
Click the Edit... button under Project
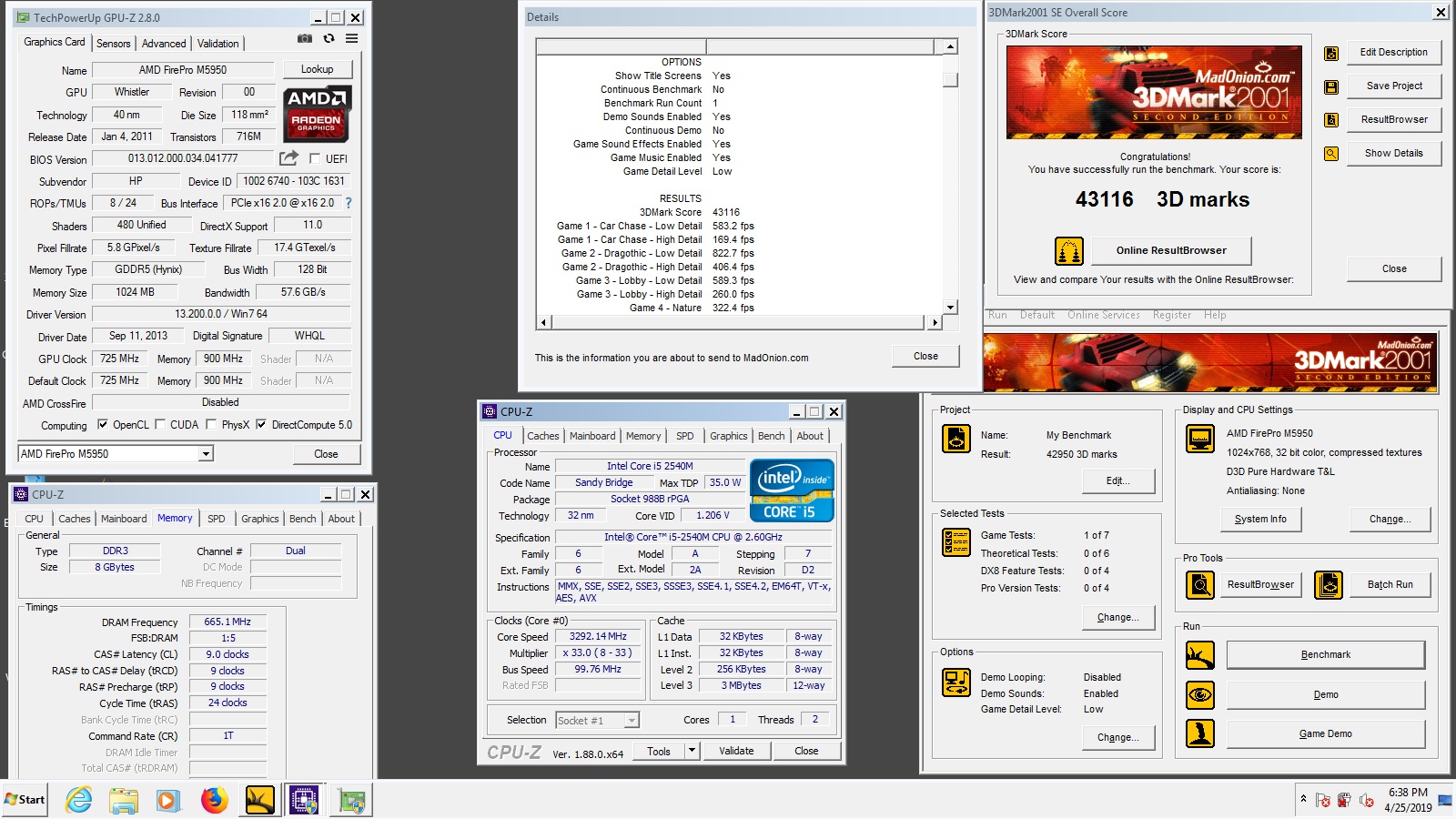click(x=1118, y=480)
